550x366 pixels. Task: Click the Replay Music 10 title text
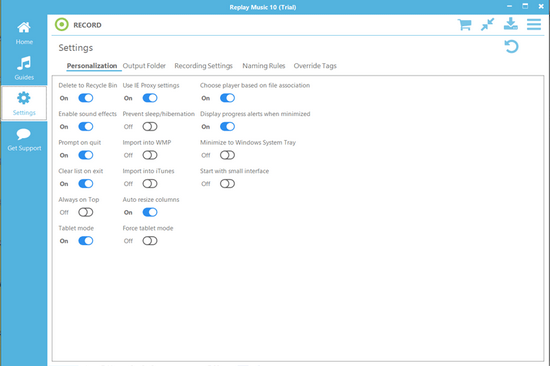263,7
